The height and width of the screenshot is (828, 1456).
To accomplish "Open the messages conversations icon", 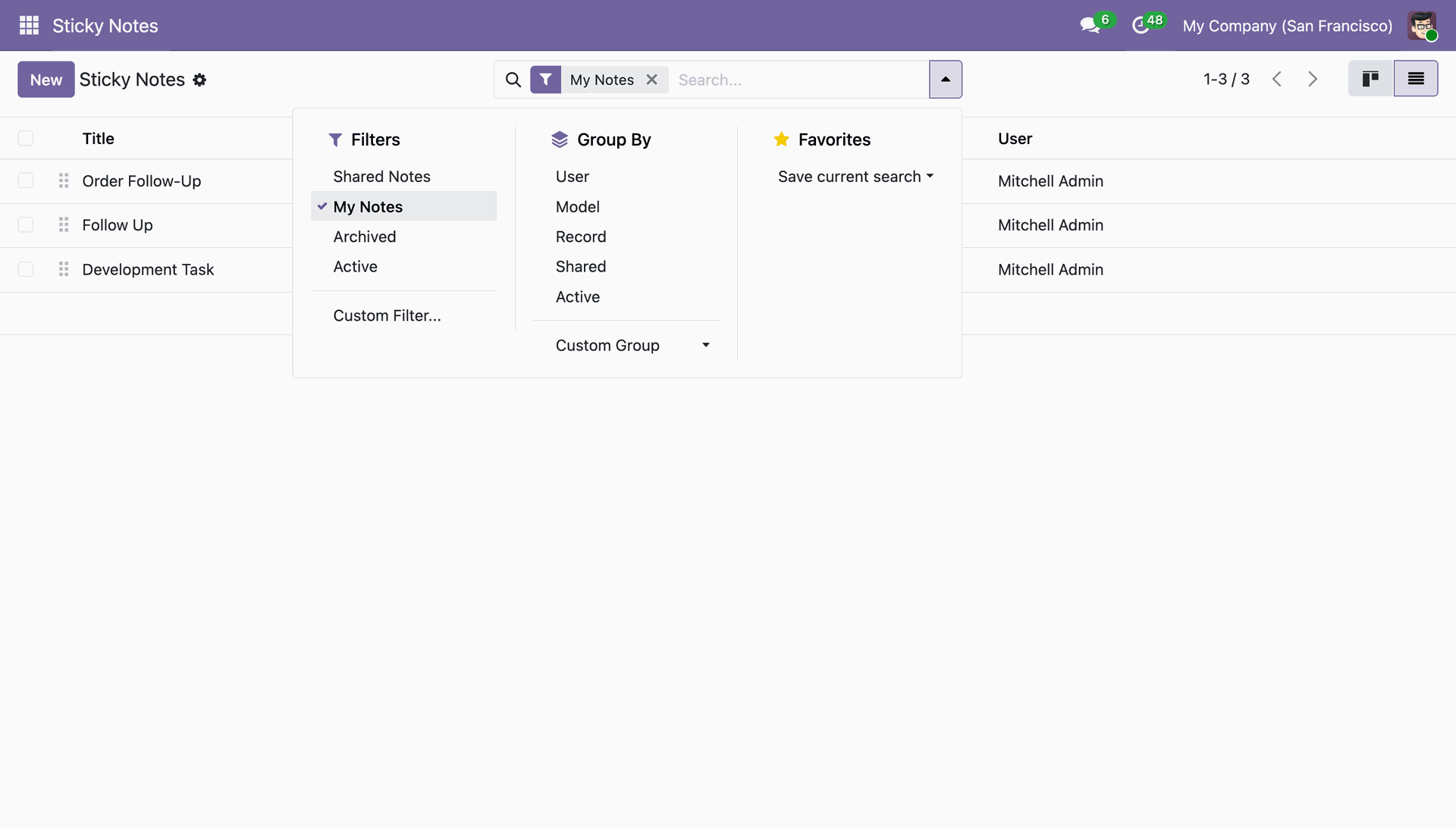I will [1090, 26].
